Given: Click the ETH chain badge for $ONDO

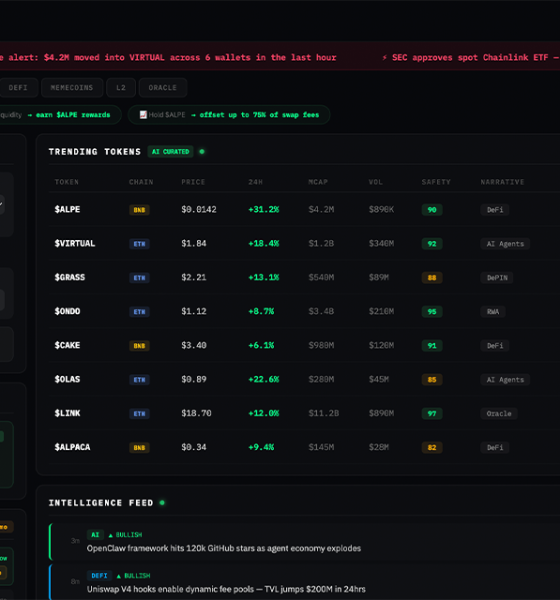Looking at the screenshot, I should [x=139, y=311].
